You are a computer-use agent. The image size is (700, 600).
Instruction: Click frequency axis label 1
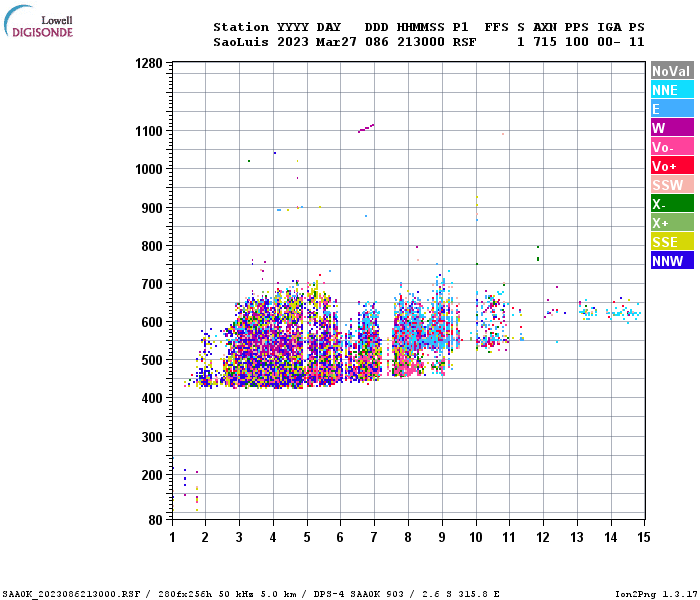[x=172, y=537]
